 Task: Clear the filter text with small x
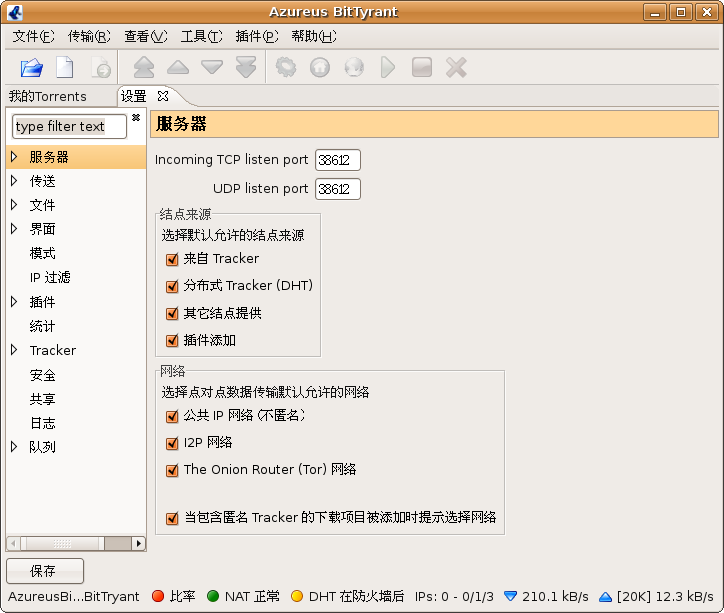[x=136, y=118]
